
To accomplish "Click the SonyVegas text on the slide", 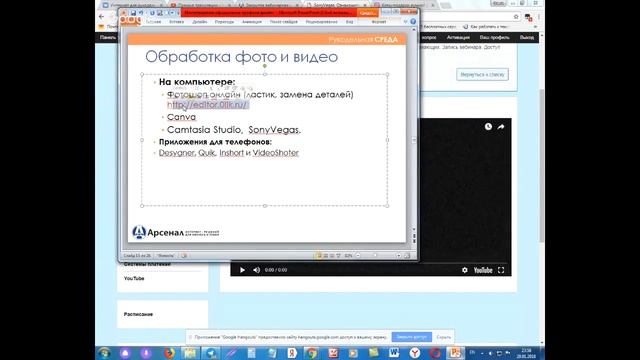I will (273, 130).
